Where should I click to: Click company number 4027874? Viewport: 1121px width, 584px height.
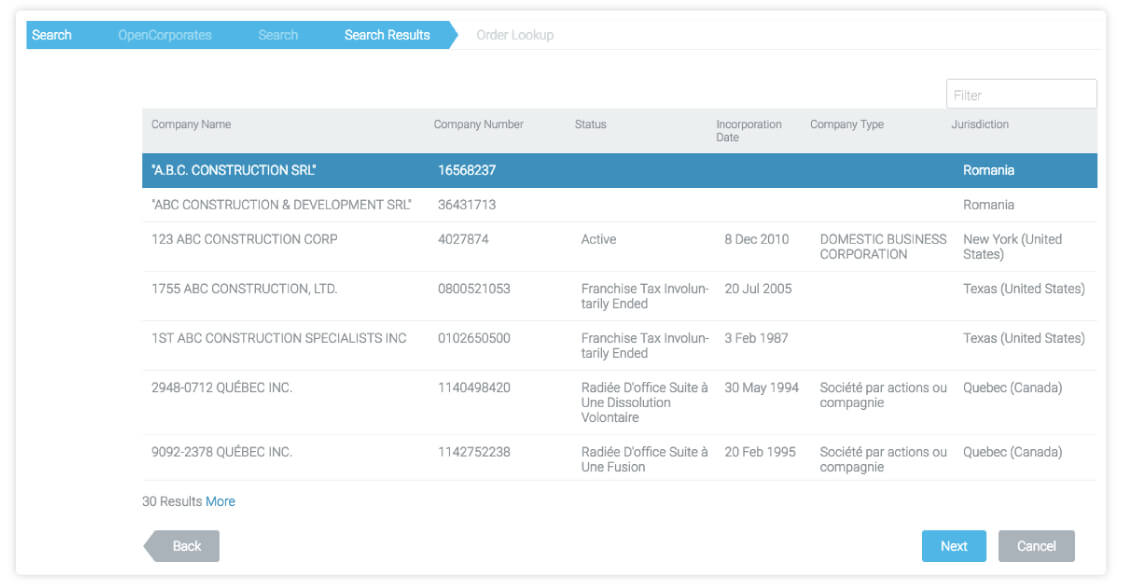(463, 239)
